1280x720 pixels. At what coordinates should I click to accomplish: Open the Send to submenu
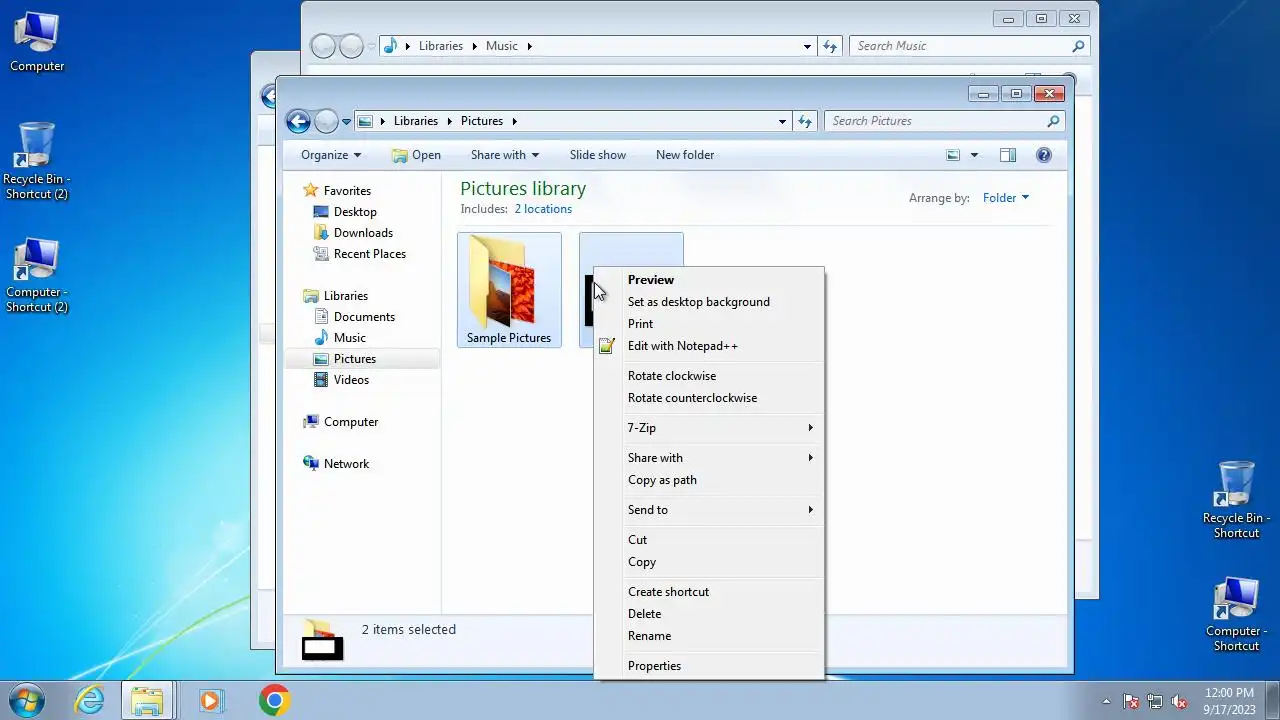709,510
